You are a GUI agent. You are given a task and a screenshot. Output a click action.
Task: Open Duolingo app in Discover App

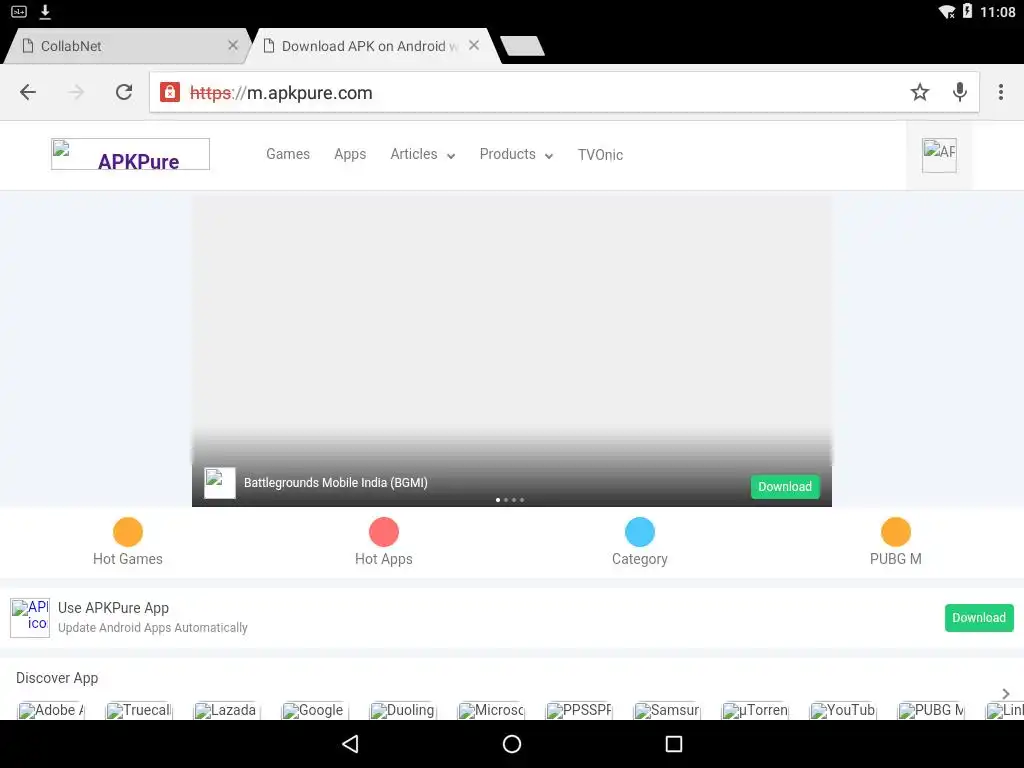[403, 710]
